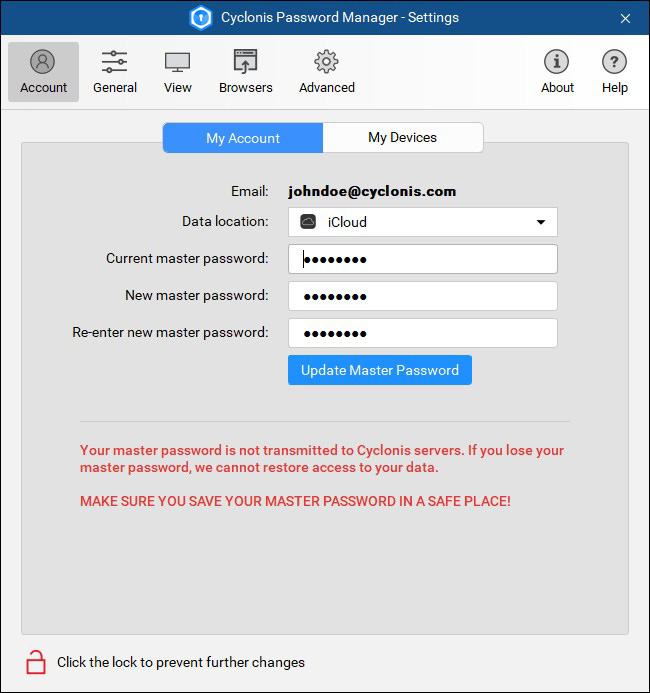Open the iCloud data location combo box
This screenshot has width=650, height=693.
(x=422, y=222)
